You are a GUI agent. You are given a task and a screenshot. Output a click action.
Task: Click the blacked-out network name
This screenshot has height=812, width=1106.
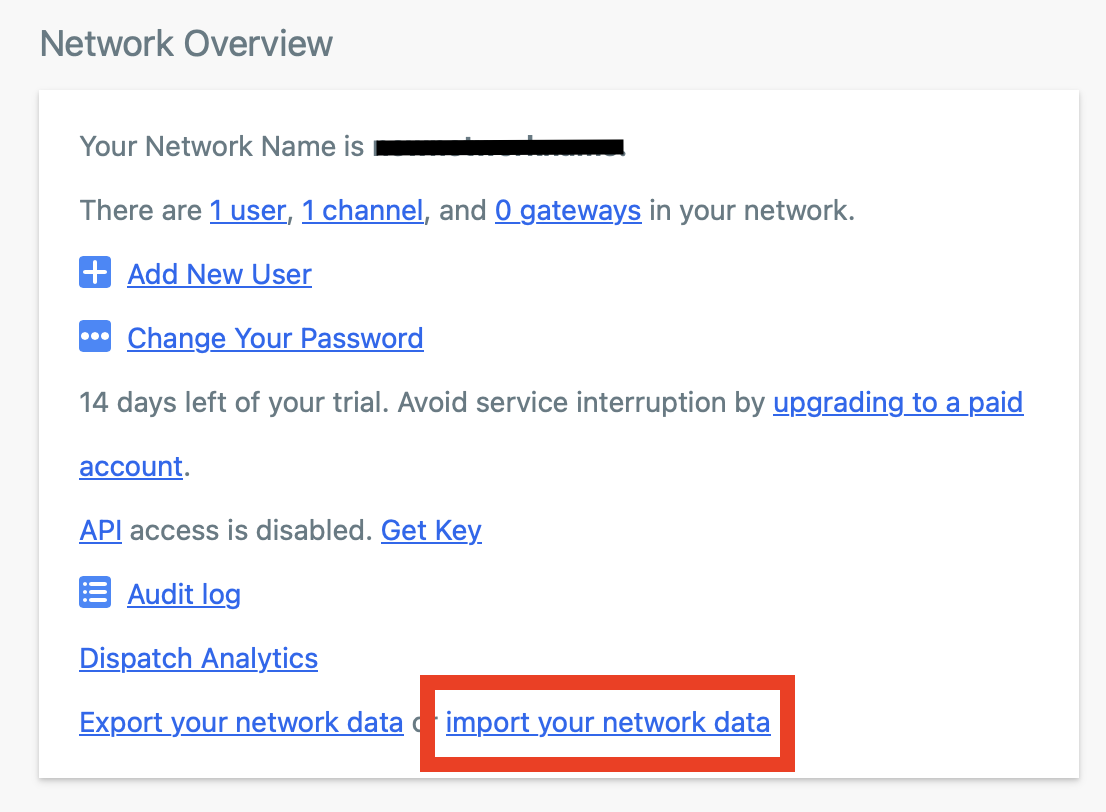(499, 148)
